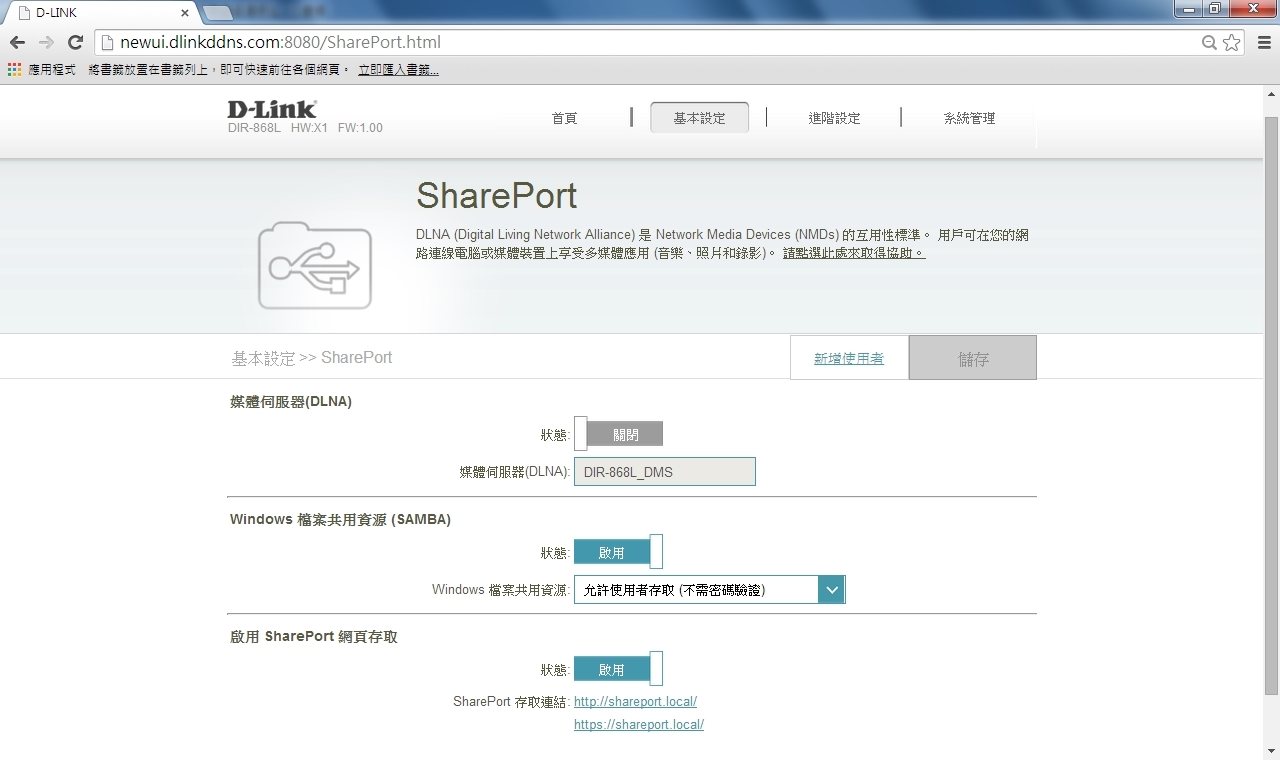Switch to the D-LINK browser tab

[x=100, y=13]
